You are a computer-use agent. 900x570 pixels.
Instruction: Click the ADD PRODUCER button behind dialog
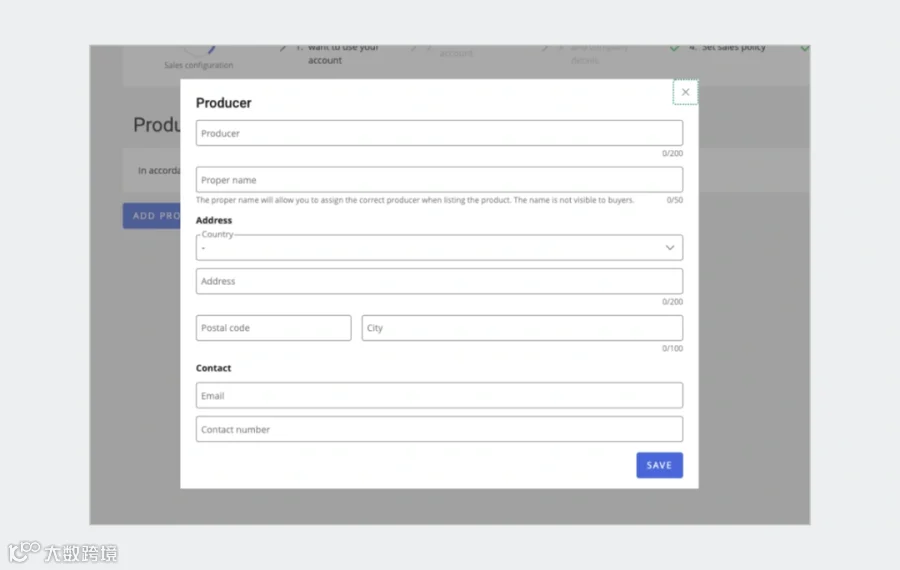click(x=152, y=216)
